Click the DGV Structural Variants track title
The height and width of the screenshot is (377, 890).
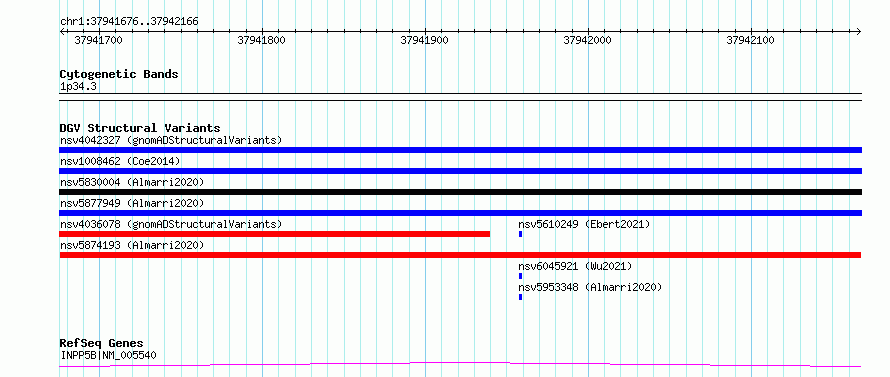(140, 128)
